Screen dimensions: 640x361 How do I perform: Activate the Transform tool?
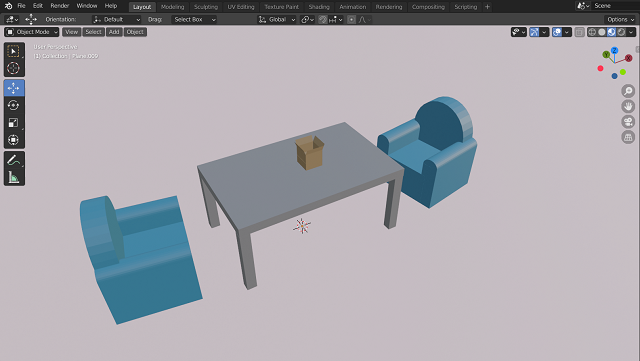click(14, 140)
